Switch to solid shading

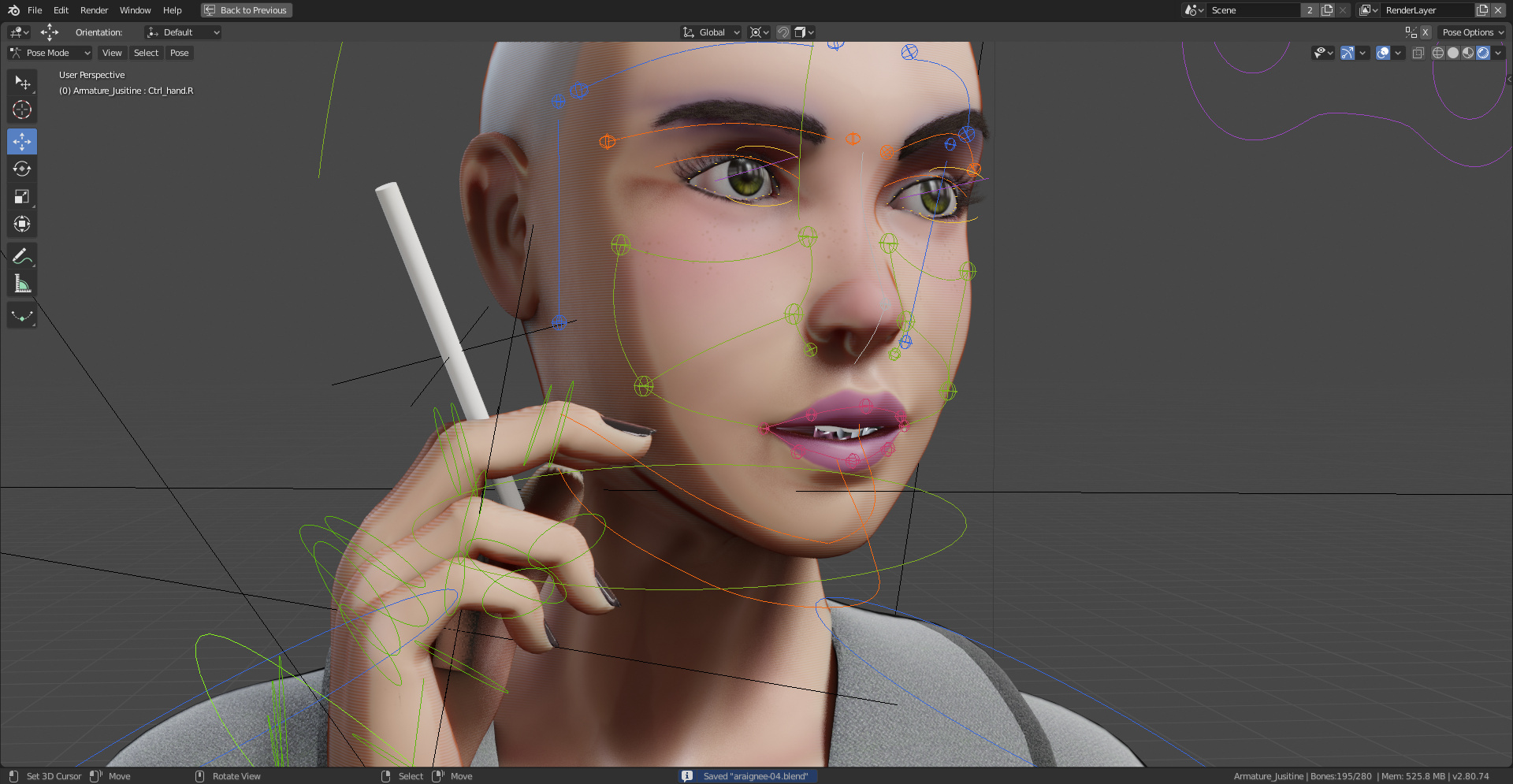pos(1453,53)
